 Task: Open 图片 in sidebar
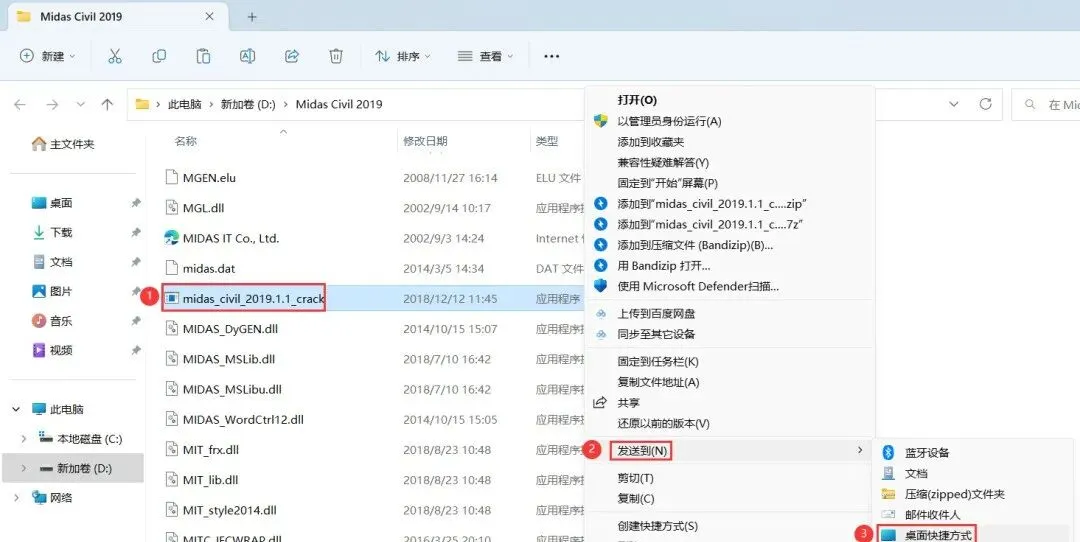click(52, 292)
